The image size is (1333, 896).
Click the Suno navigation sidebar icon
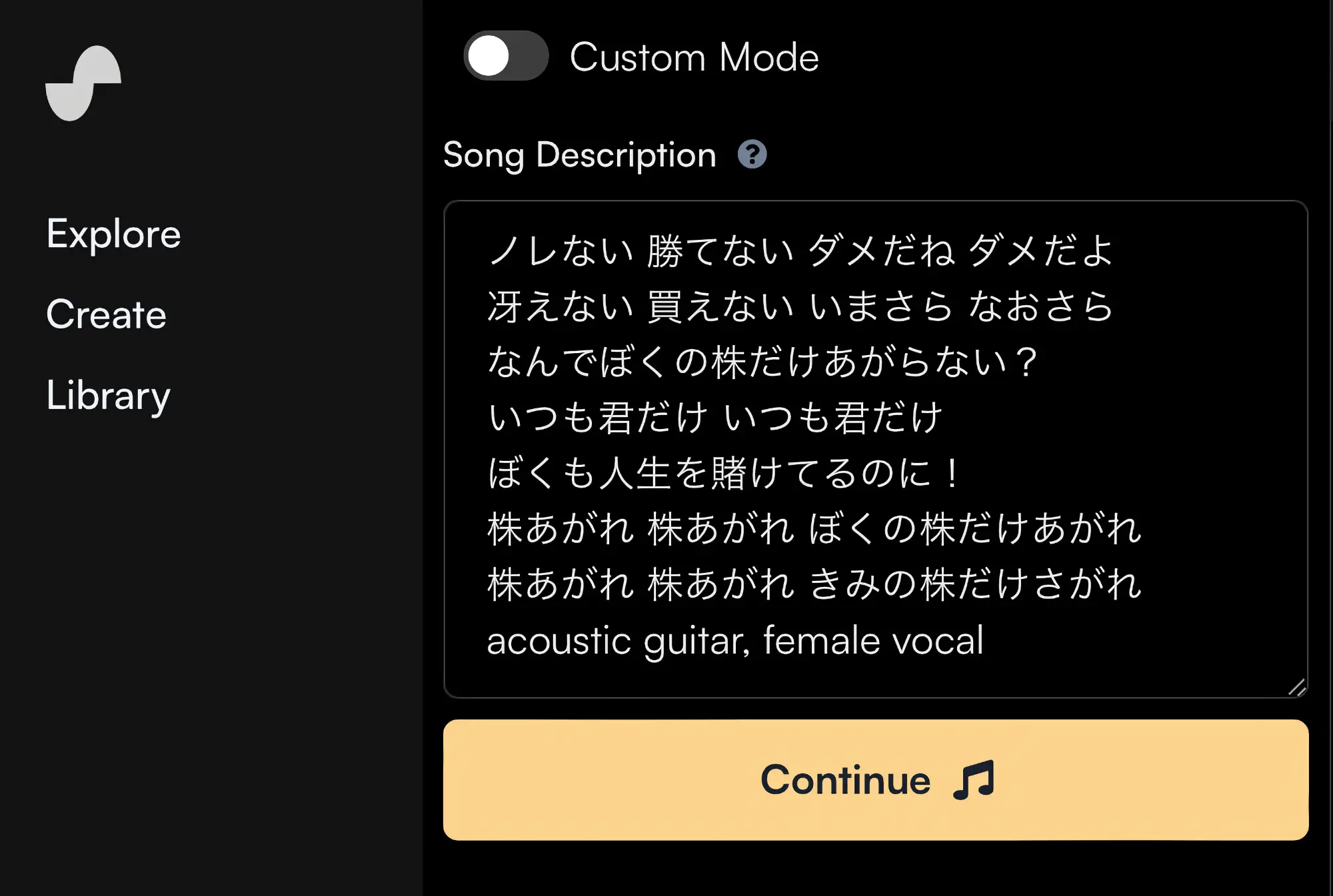tap(85, 85)
